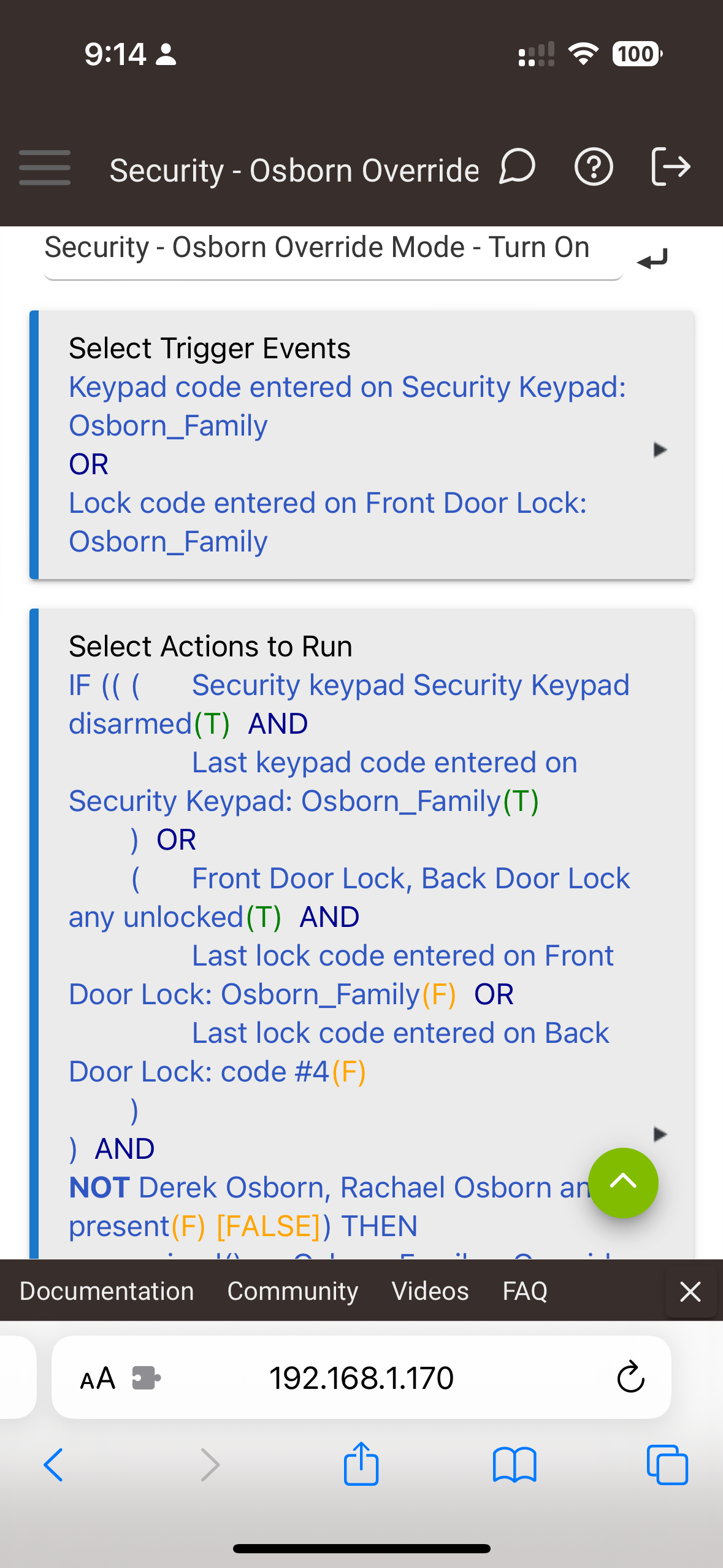
Task: Open the AA reader options
Action: click(98, 1378)
